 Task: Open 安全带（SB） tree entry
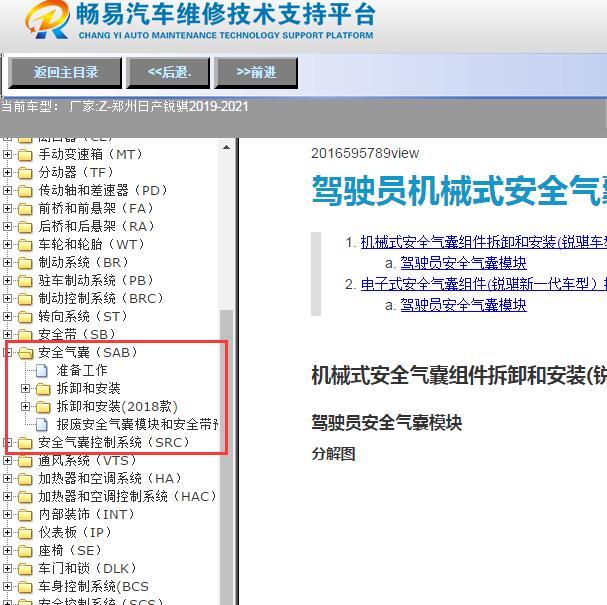coord(77,334)
